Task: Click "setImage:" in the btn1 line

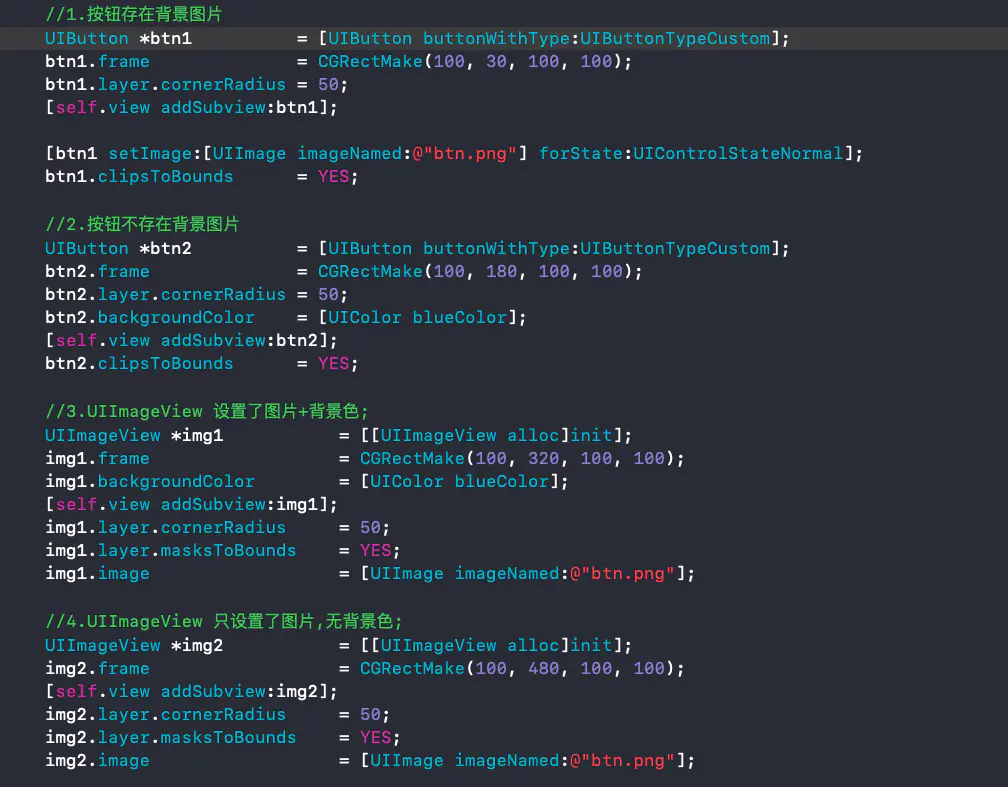Action: coord(155,154)
